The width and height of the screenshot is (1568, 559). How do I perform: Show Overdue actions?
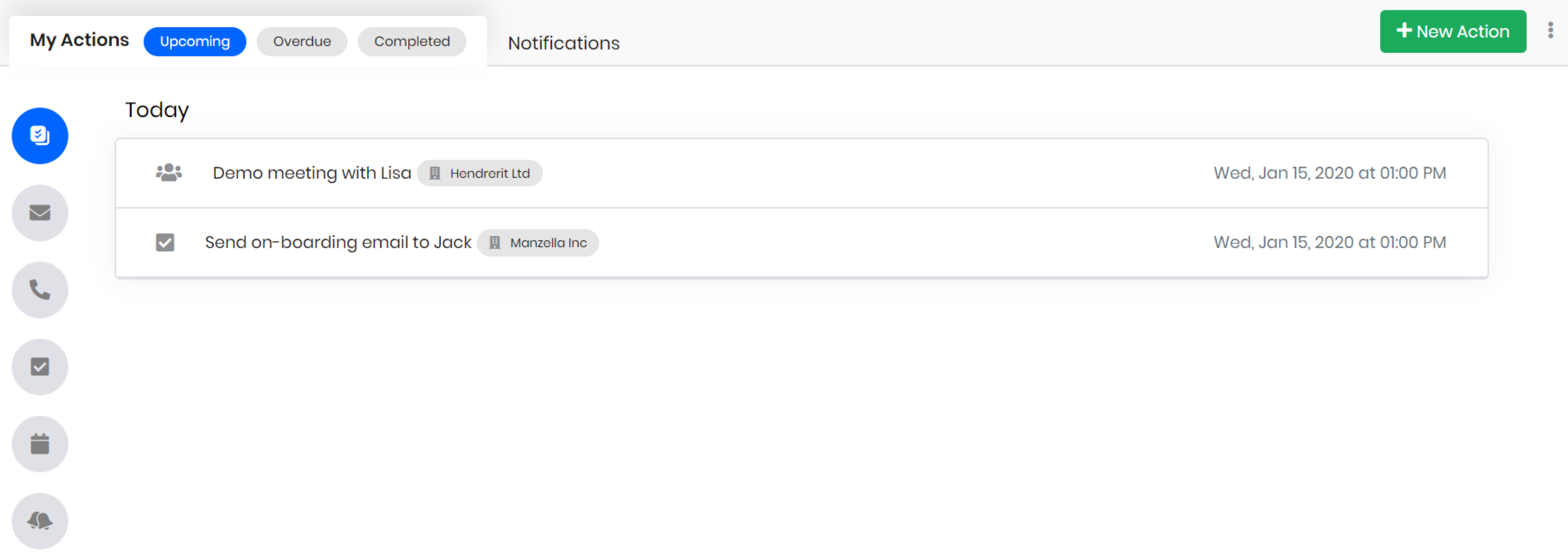(x=302, y=41)
